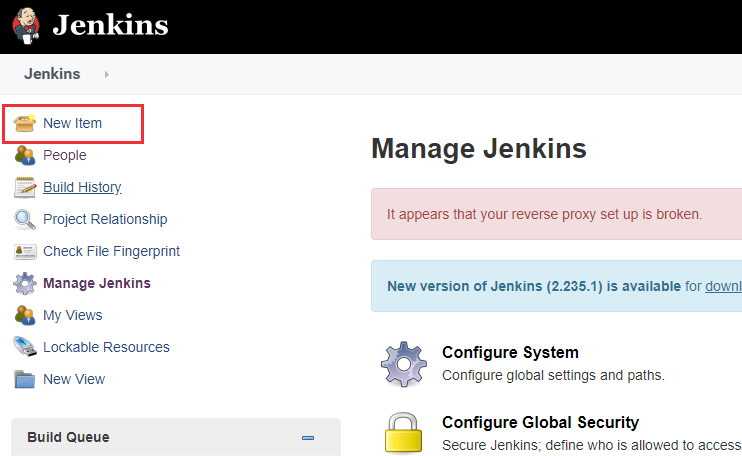742x456 pixels.
Task: Open the Check File Fingerprint link
Action: click(111, 251)
